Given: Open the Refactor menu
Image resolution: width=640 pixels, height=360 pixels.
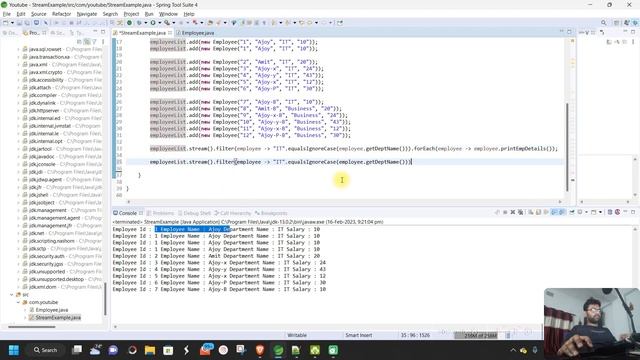Looking at the screenshot, I should tap(62, 14).
